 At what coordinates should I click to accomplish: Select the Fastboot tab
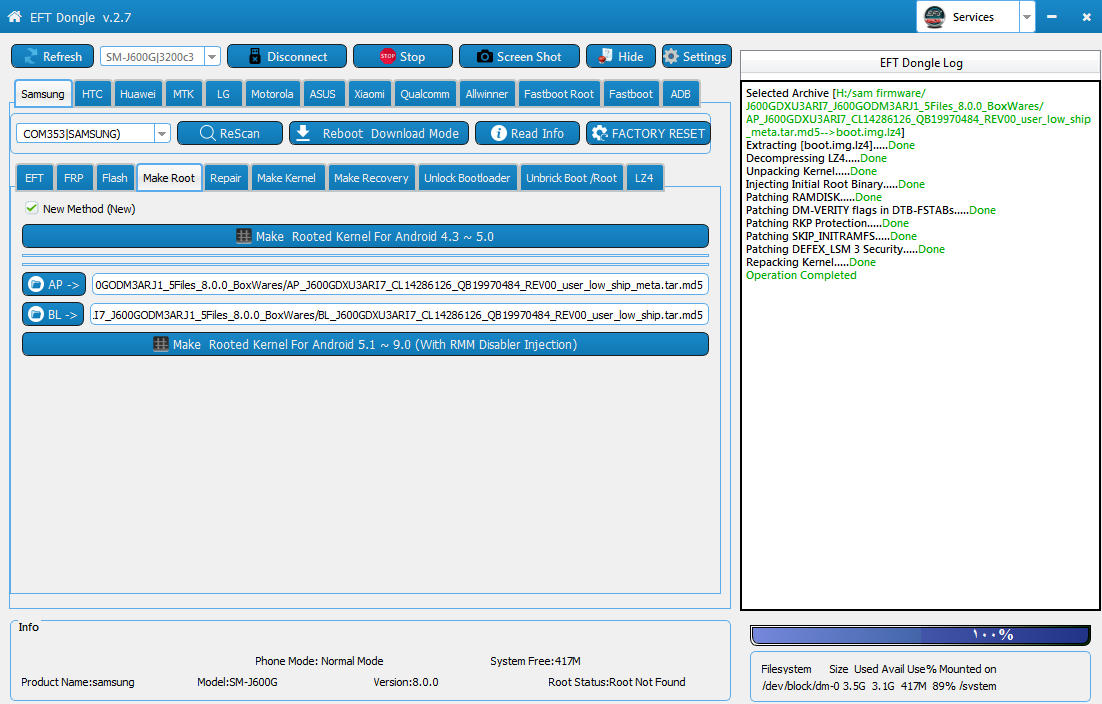[631, 94]
